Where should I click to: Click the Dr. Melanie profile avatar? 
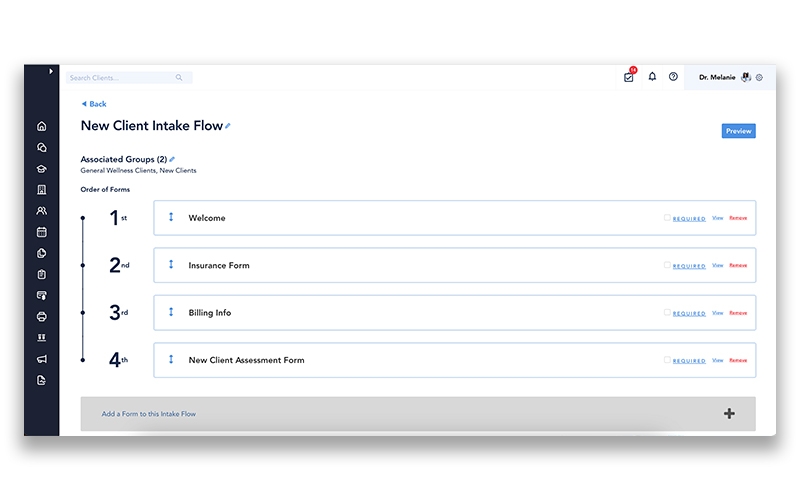(746, 77)
